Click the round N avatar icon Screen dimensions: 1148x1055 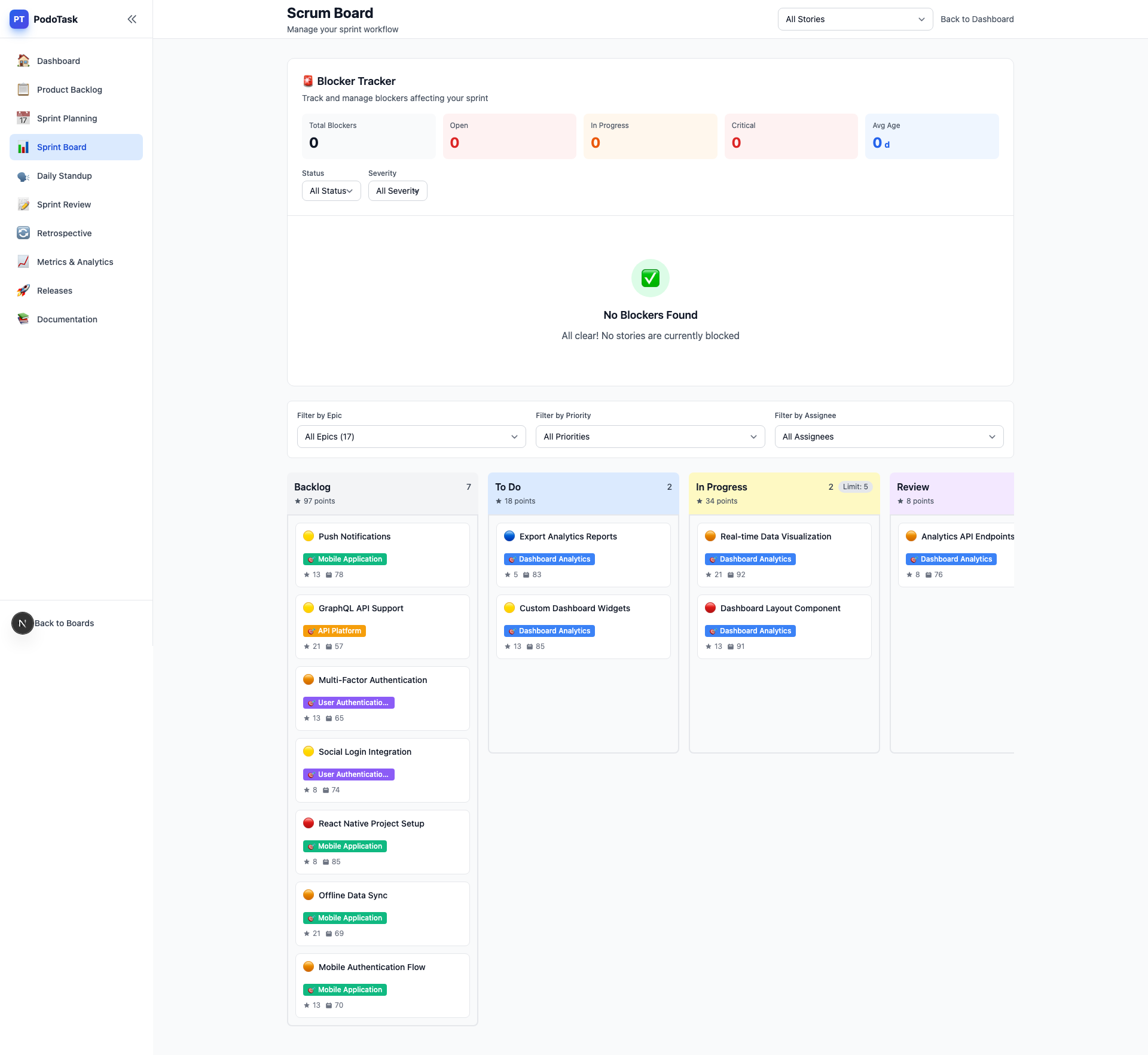(23, 623)
